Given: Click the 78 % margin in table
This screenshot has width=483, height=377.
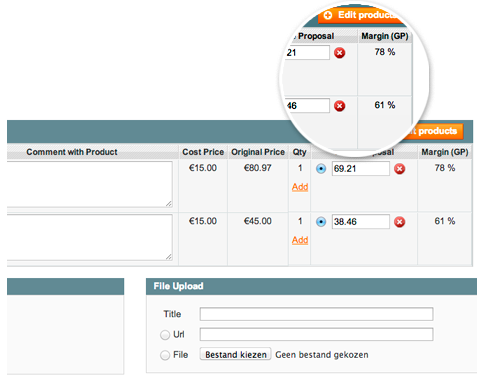Looking at the screenshot, I should pos(445,168).
